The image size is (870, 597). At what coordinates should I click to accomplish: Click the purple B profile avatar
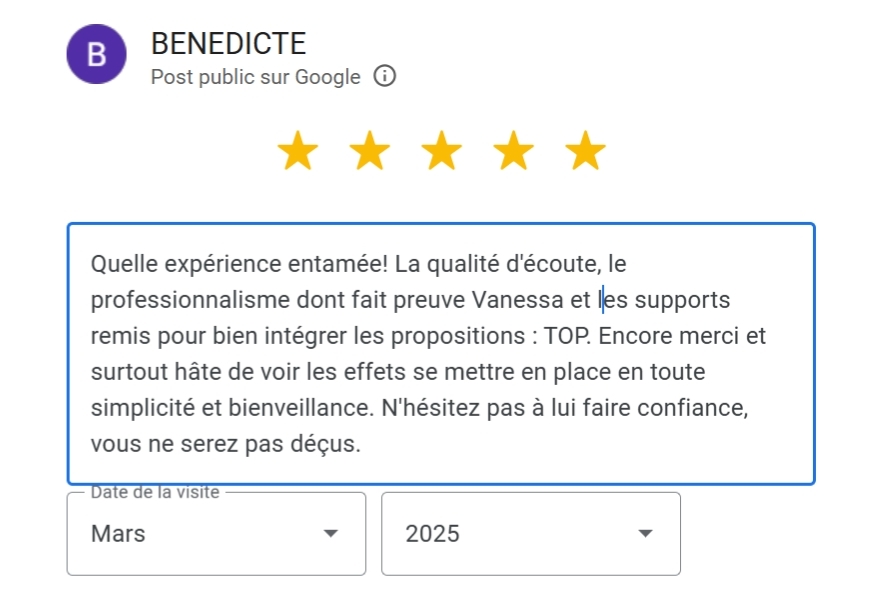pyautogui.click(x=96, y=54)
